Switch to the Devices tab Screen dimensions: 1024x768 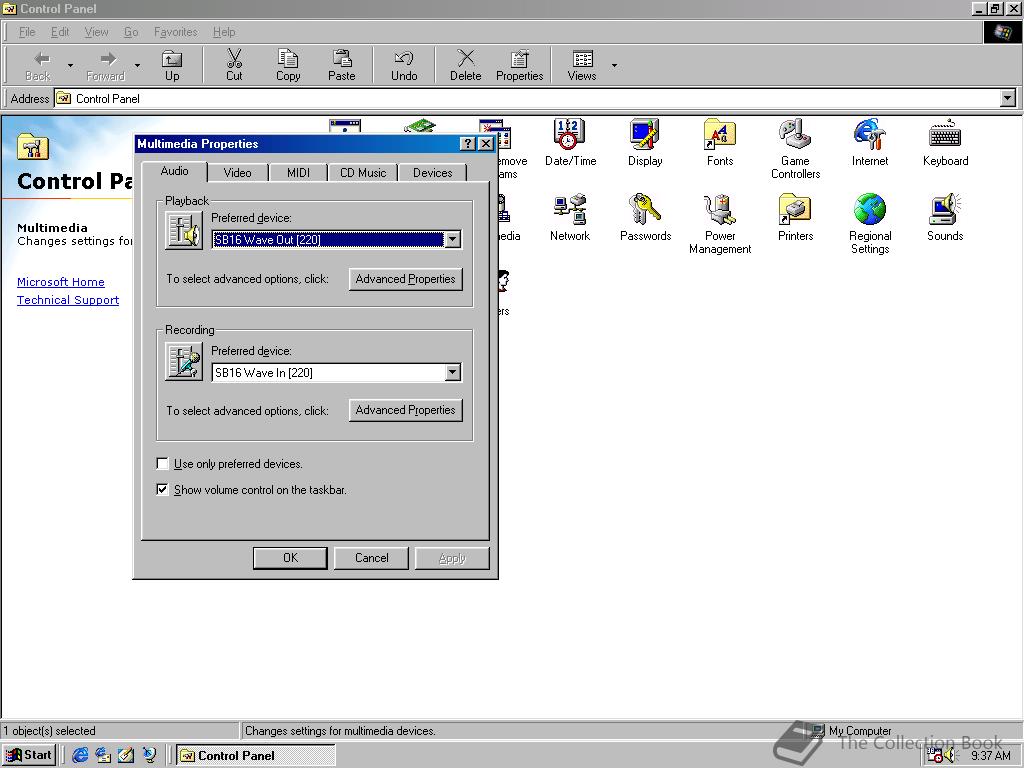pos(432,172)
